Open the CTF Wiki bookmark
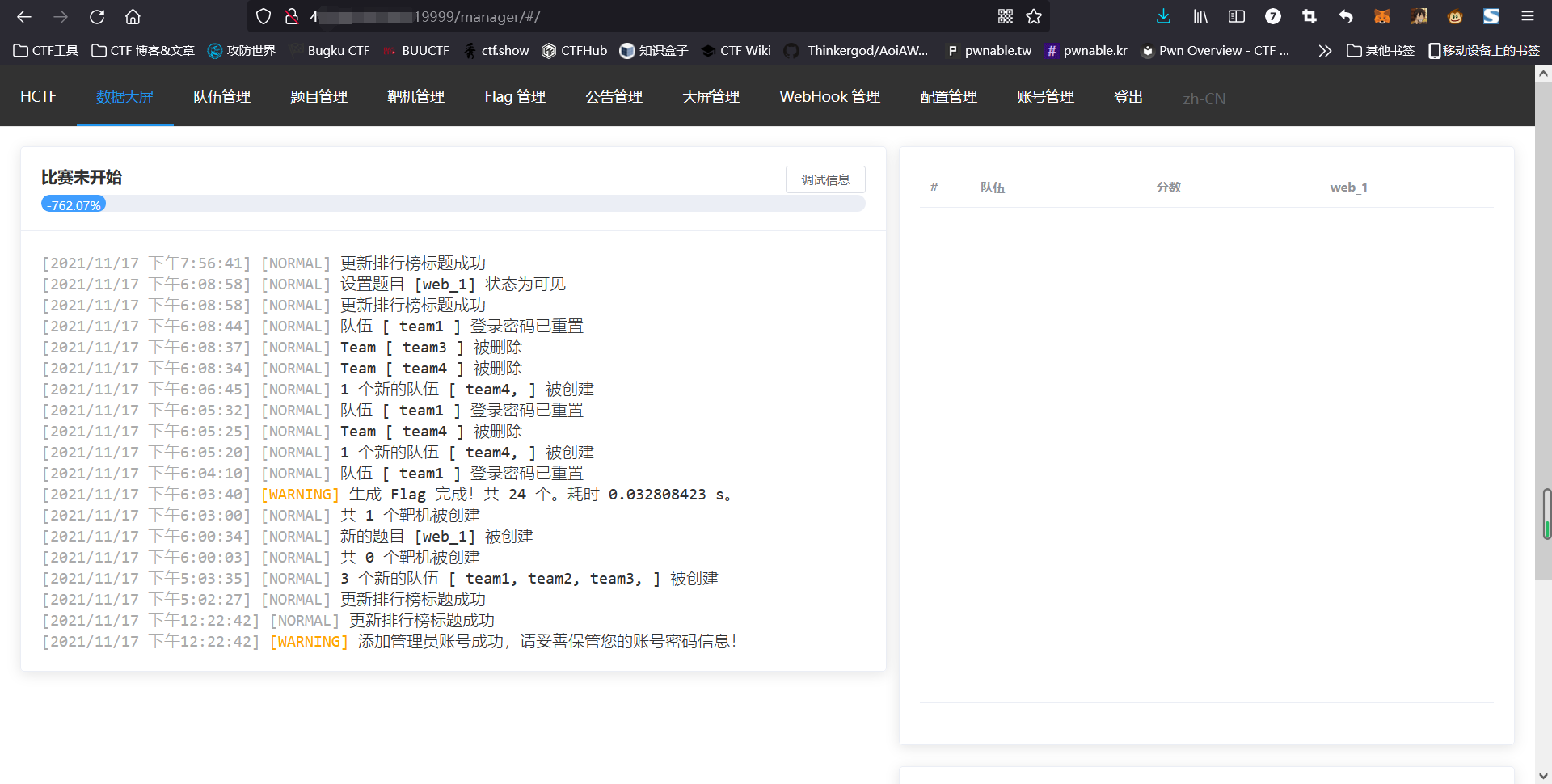Screen dimensions: 1552x784 (736, 50)
